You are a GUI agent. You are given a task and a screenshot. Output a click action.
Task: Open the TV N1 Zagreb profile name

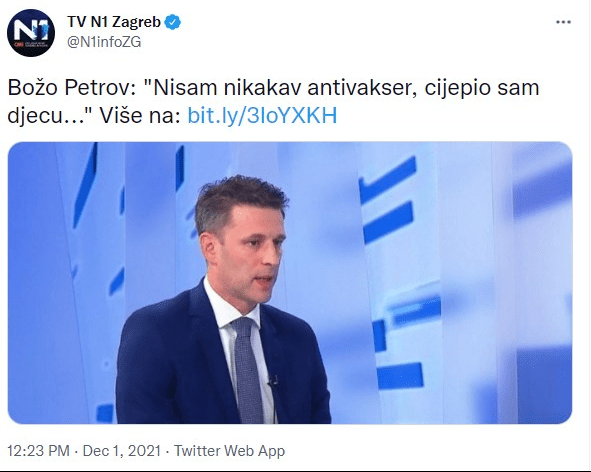(x=114, y=22)
